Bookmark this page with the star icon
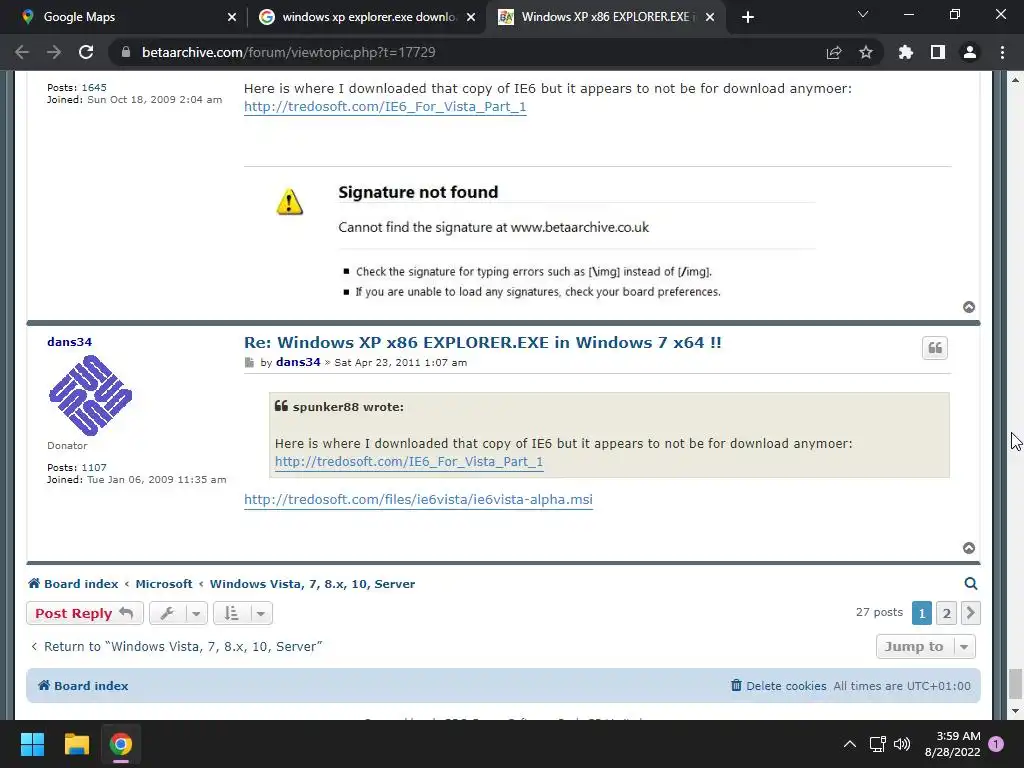Screen dimensions: 1024x768 point(866,52)
